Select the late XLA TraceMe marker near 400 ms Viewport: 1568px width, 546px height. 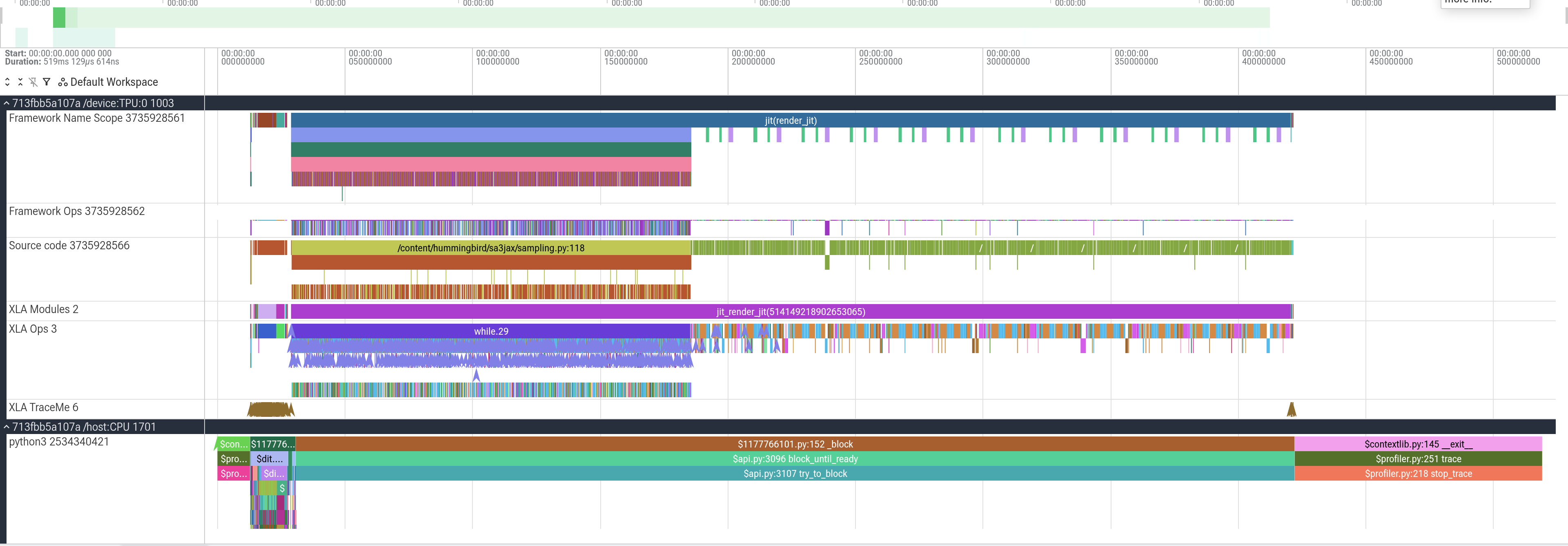click(x=1291, y=409)
